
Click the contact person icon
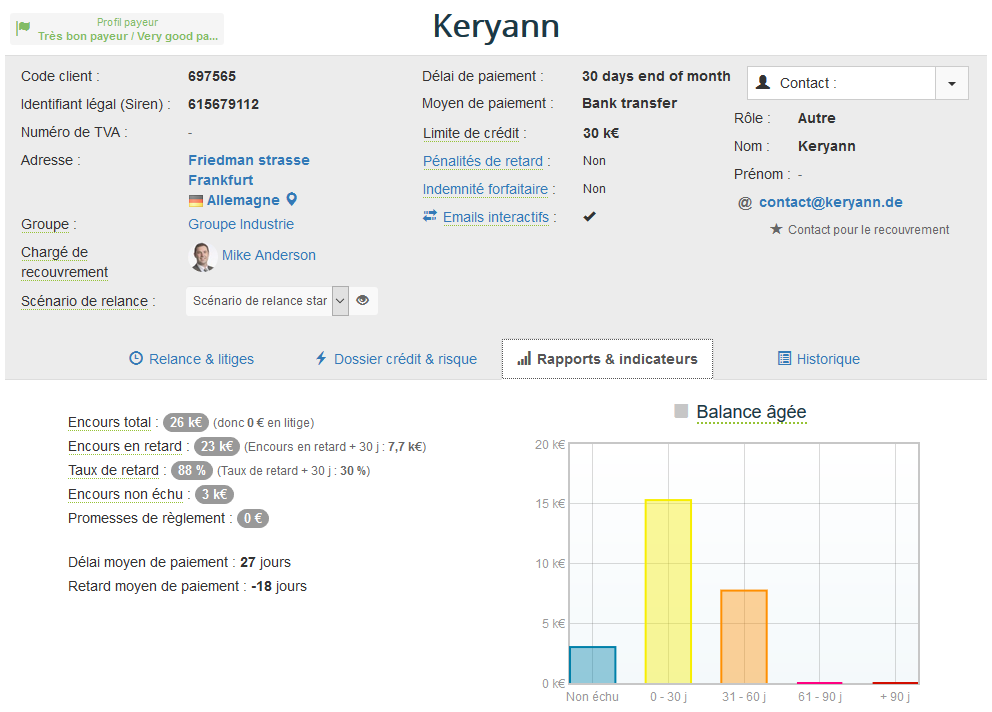pos(764,83)
